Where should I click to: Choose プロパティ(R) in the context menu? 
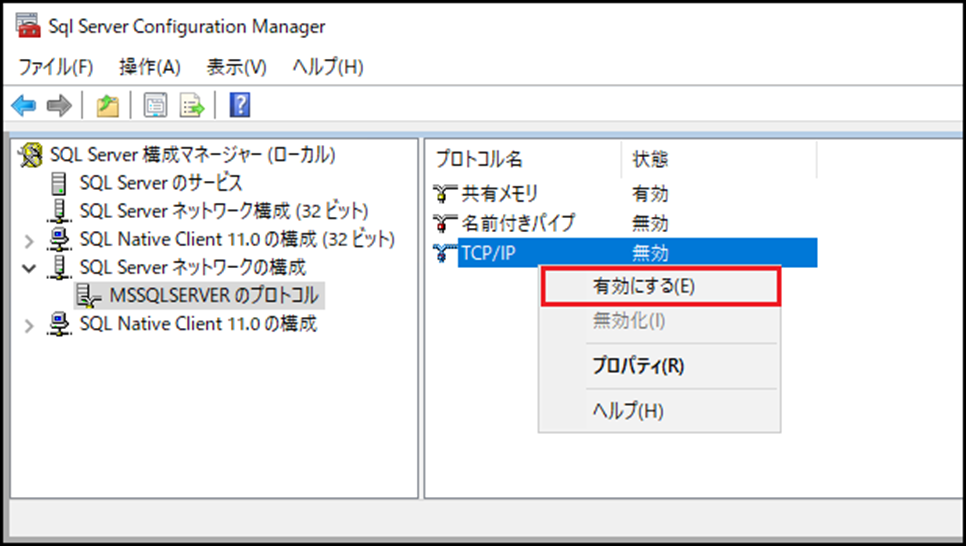click(660, 365)
